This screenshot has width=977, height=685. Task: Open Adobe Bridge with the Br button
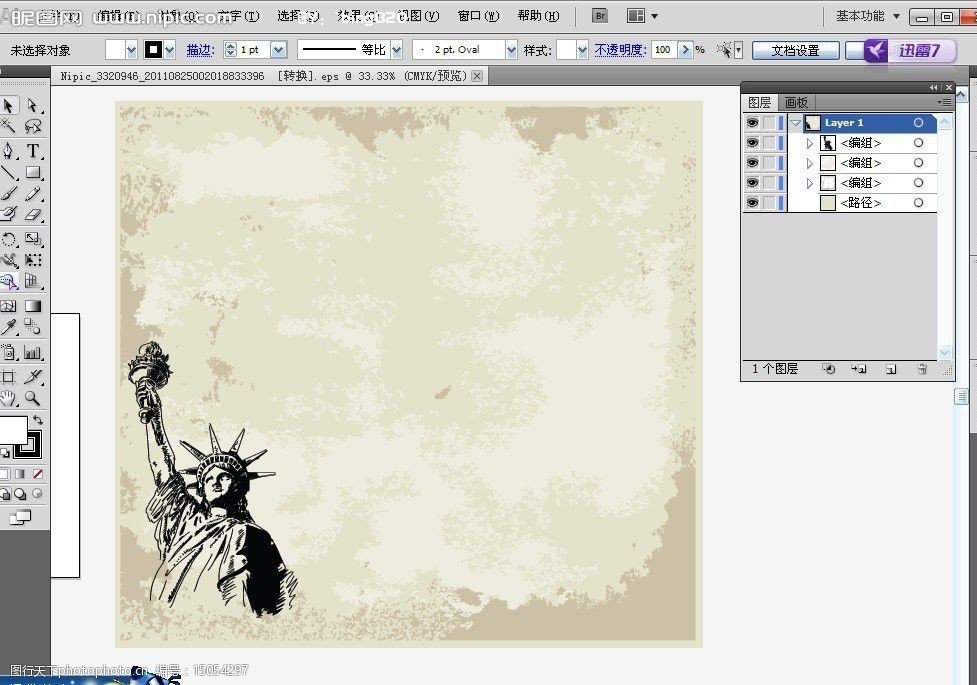(600, 16)
